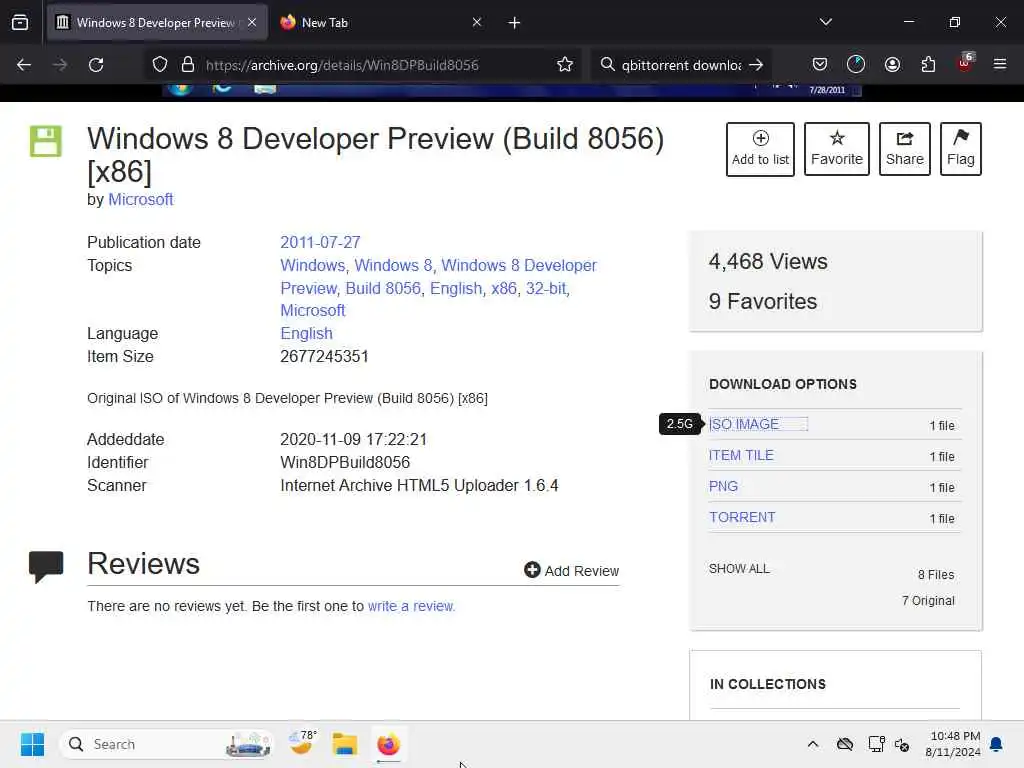Screen dimensions: 1024x768
Task: Share this archive item
Action: tap(904, 149)
